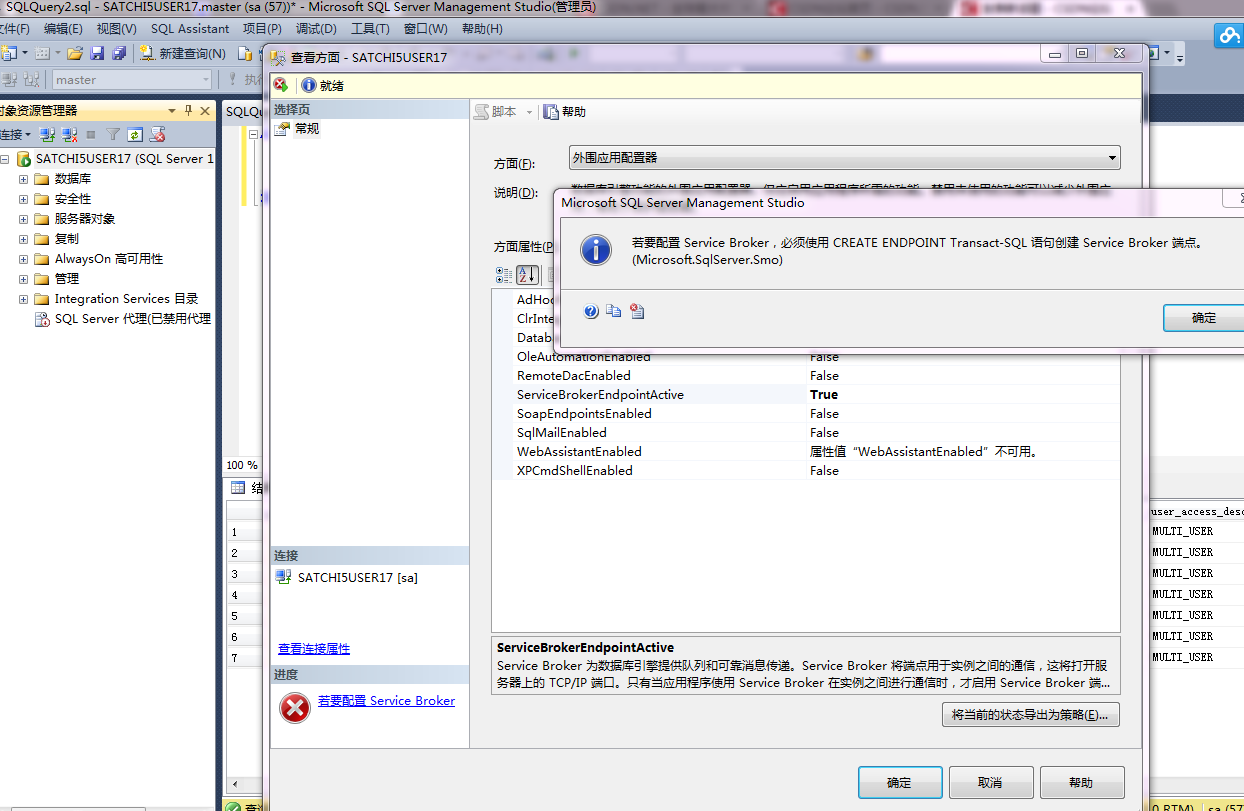Copy the message text in the dialog
Image resolution: width=1244 pixels, height=811 pixels.
point(614,311)
